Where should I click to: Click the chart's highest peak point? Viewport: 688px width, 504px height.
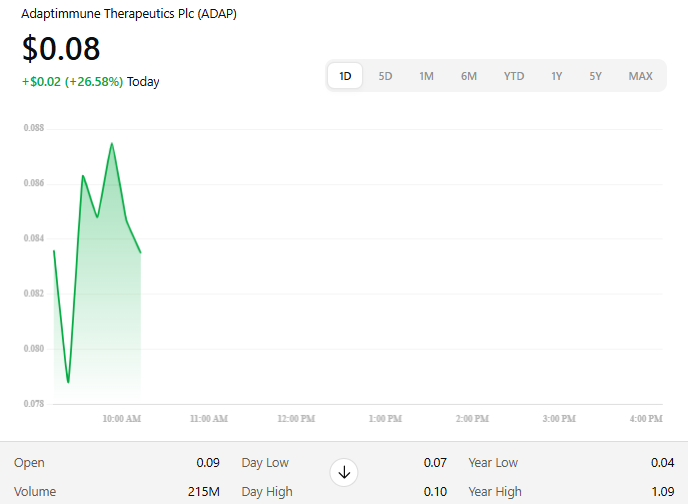pyautogui.click(x=112, y=143)
